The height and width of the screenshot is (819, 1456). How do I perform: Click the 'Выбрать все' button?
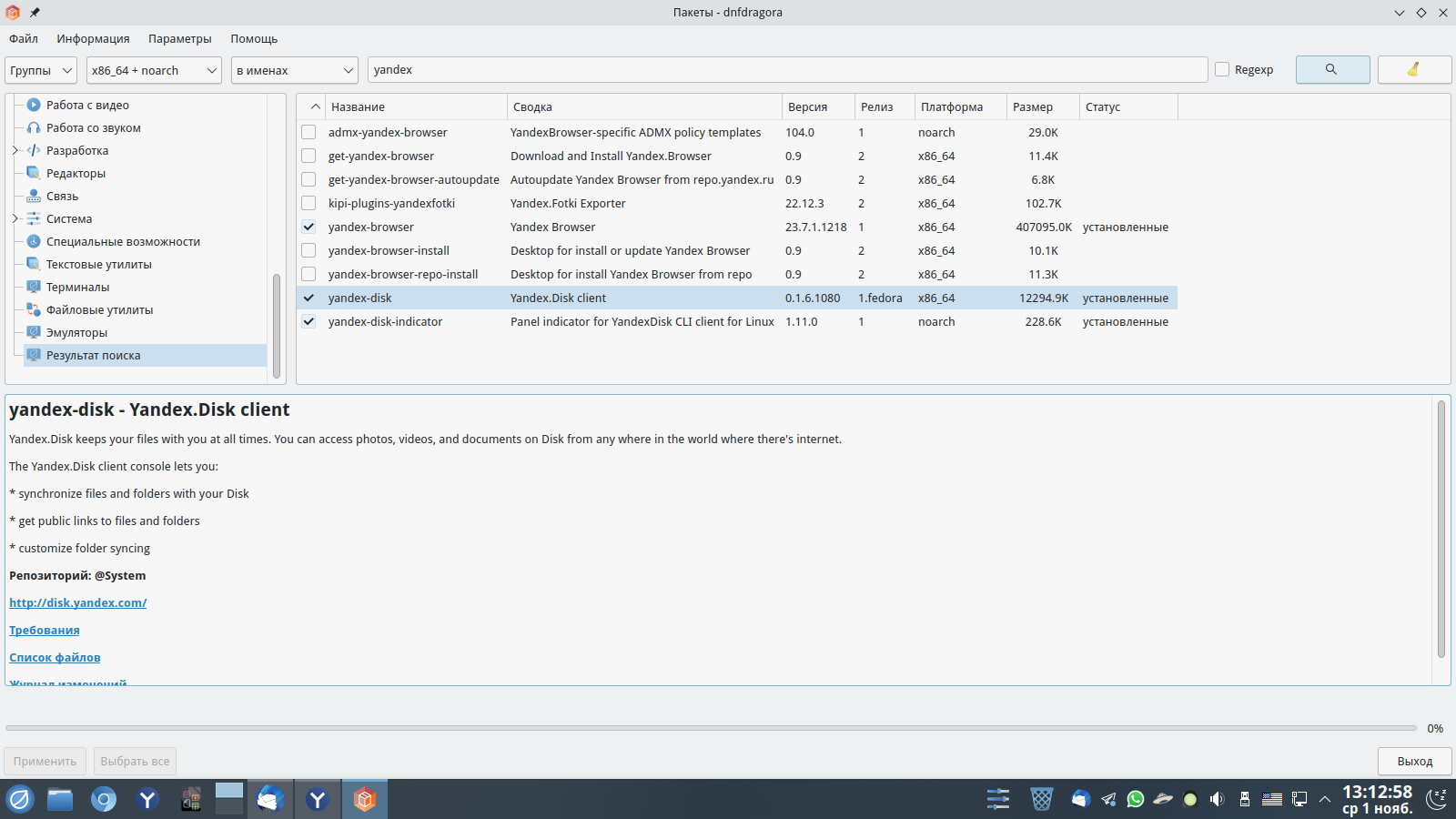click(135, 761)
